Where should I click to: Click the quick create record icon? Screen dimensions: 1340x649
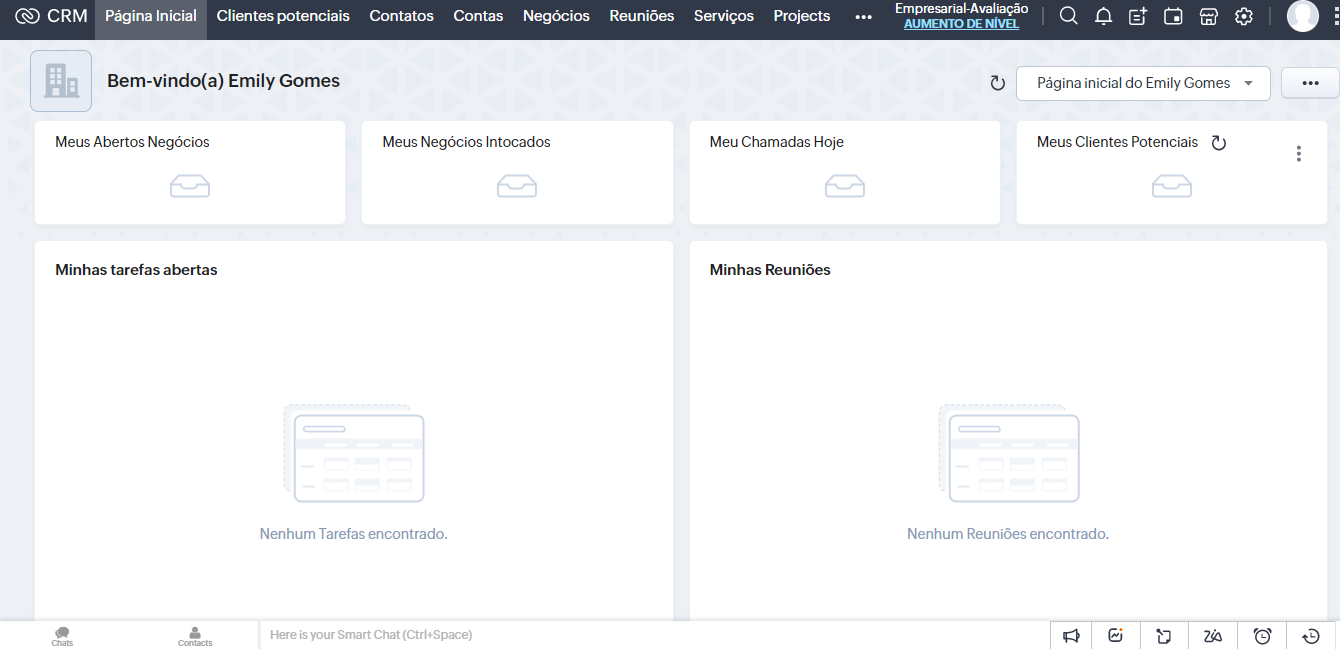[x=1138, y=16]
